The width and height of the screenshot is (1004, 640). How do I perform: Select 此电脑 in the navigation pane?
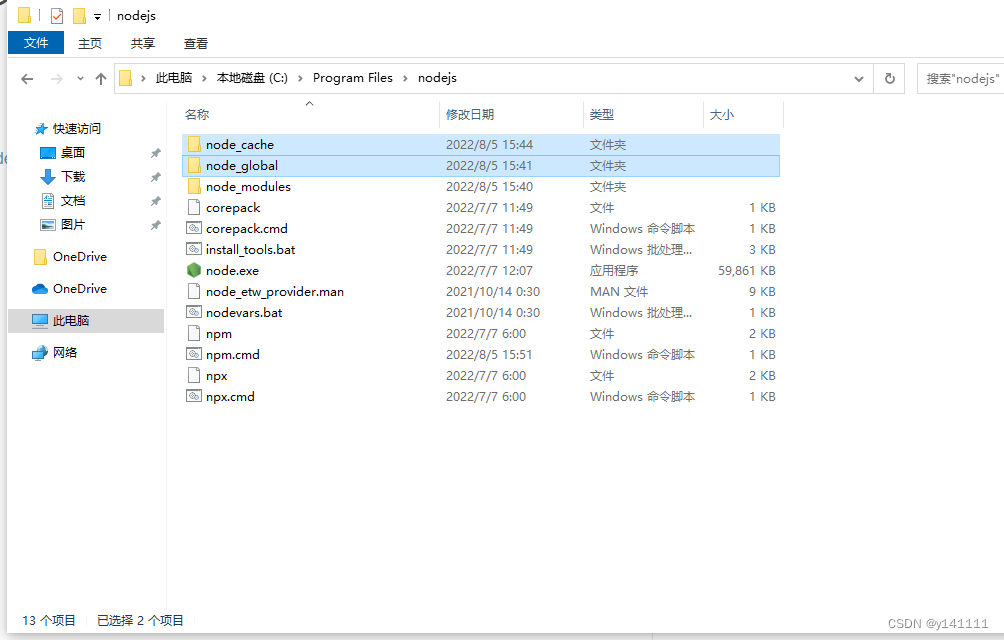(x=86, y=321)
